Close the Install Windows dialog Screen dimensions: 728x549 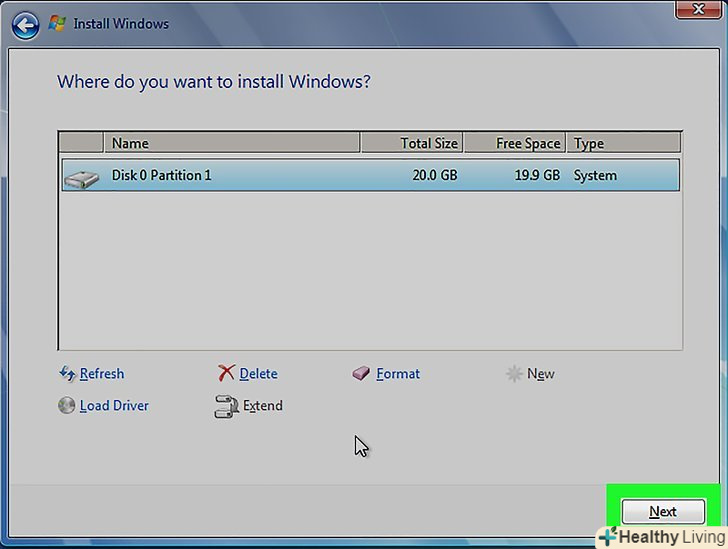tap(698, 9)
